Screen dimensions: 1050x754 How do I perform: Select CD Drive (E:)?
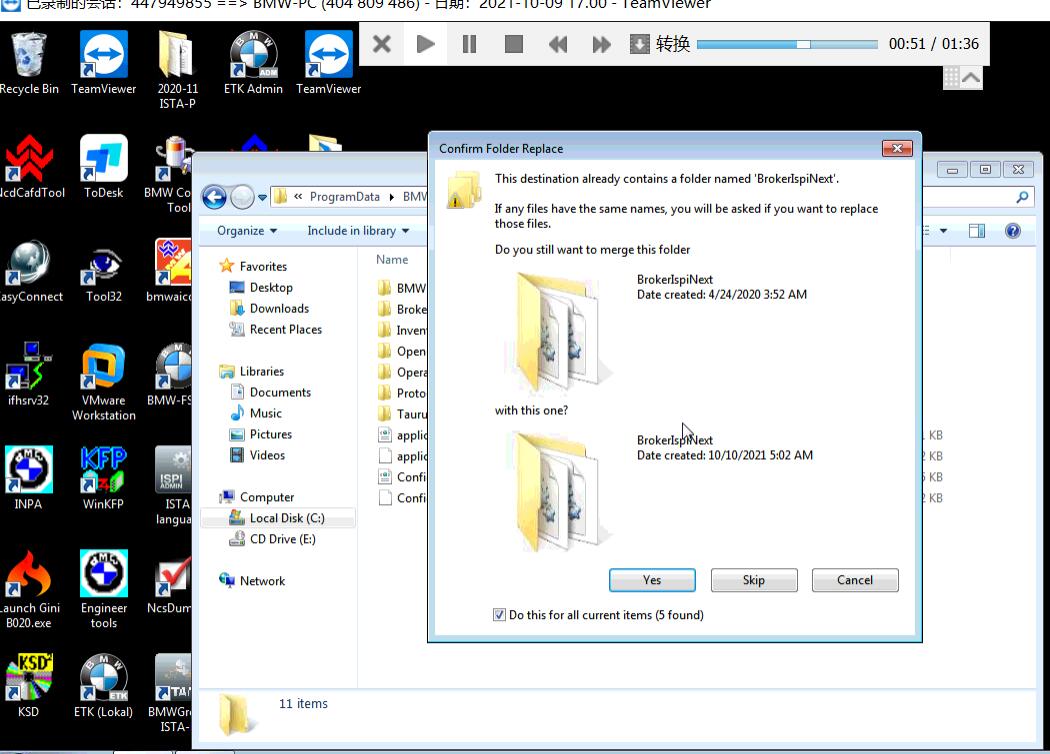[282, 539]
